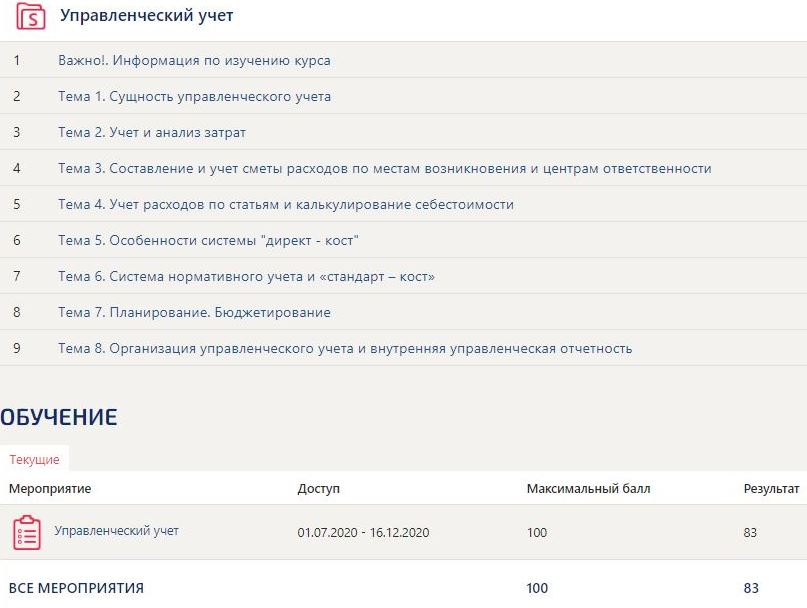This screenshot has width=807, height=608.
Task: Click the Доступ column header
Action: click(x=319, y=489)
